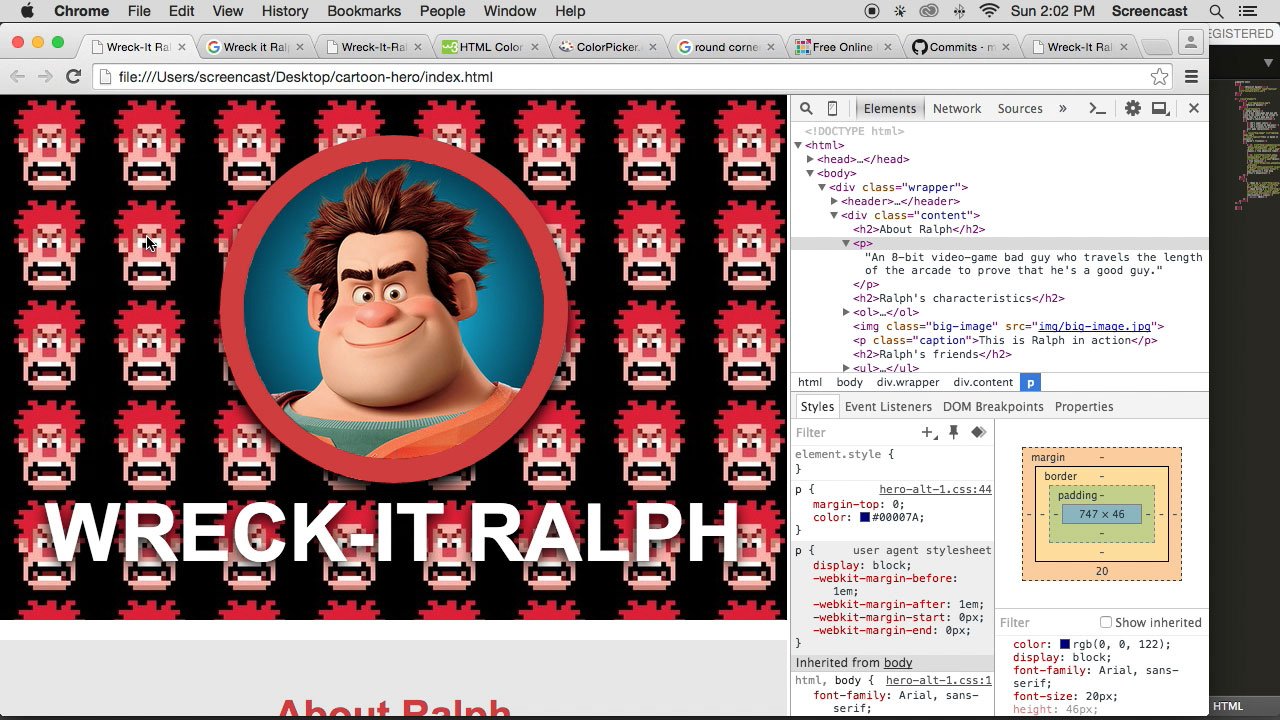Click the DevTools inspect element magnifier icon

(x=806, y=109)
